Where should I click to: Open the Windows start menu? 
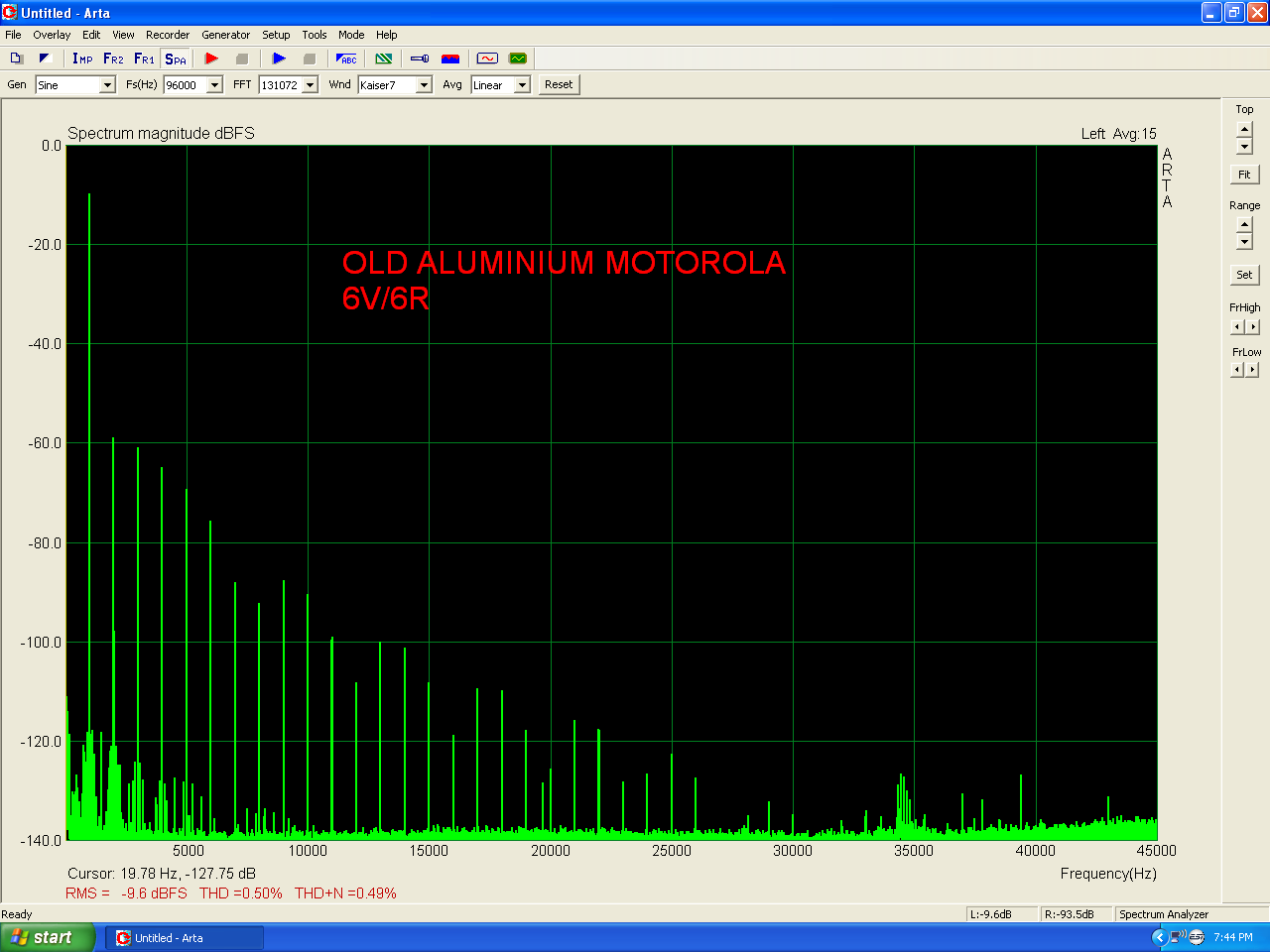coord(48,937)
